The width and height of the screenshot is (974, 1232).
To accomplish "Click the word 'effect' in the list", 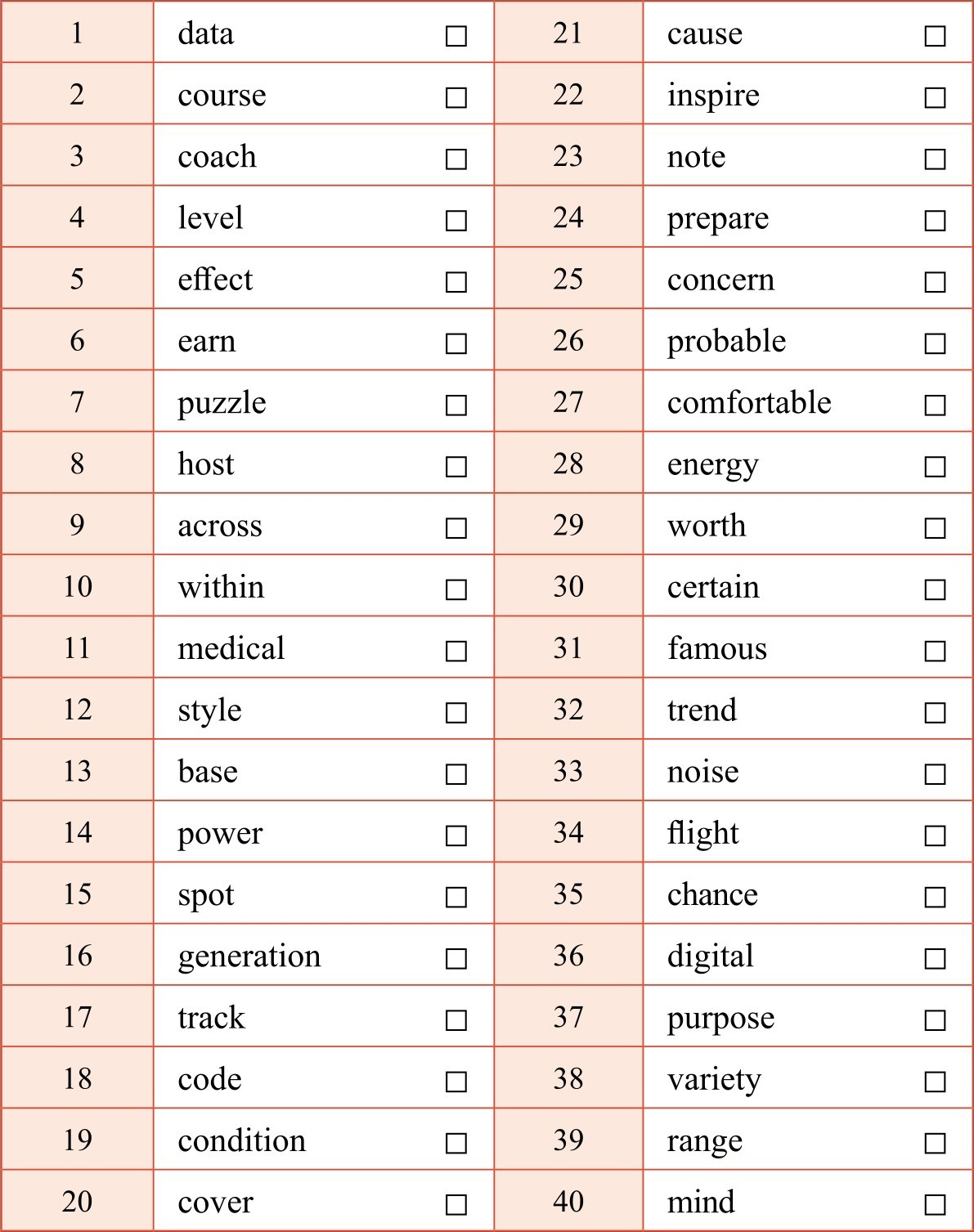I will 215,280.
